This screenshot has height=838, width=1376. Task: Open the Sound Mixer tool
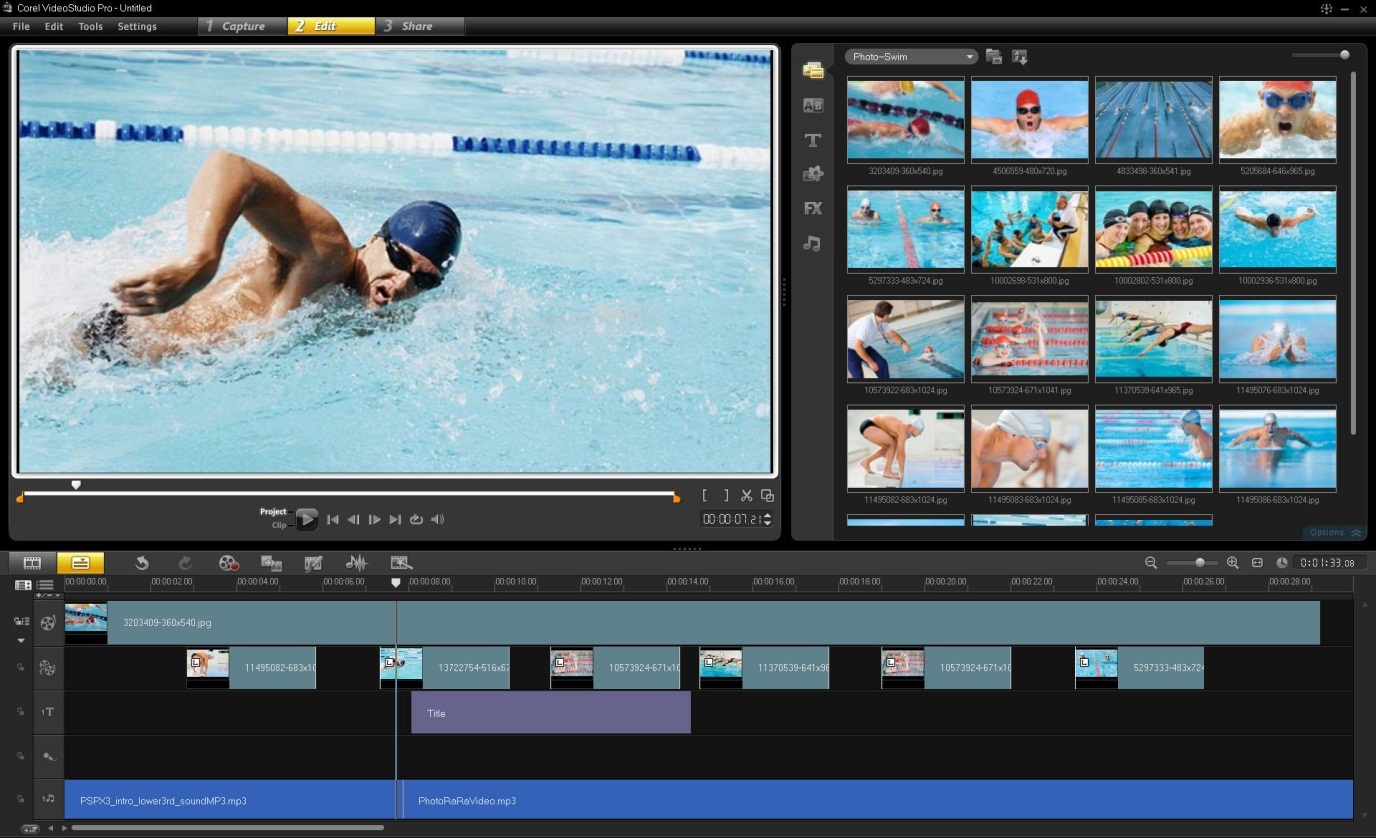coord(356,564)
